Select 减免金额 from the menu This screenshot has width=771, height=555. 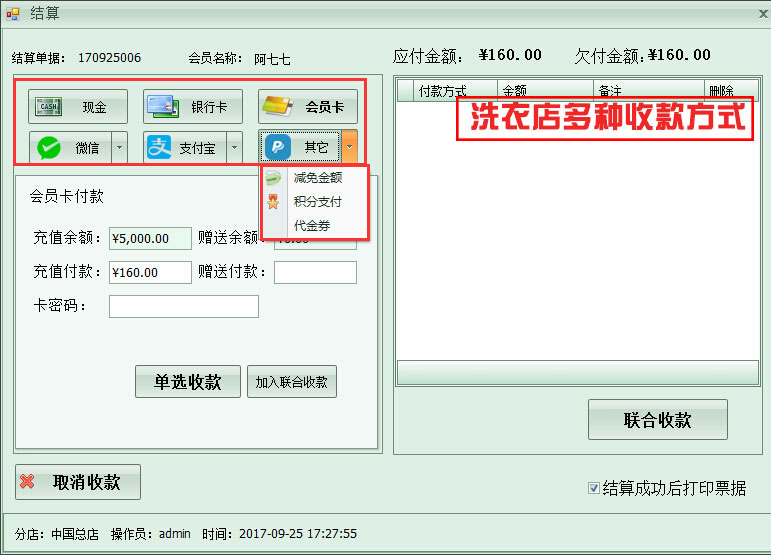(317, 178)
